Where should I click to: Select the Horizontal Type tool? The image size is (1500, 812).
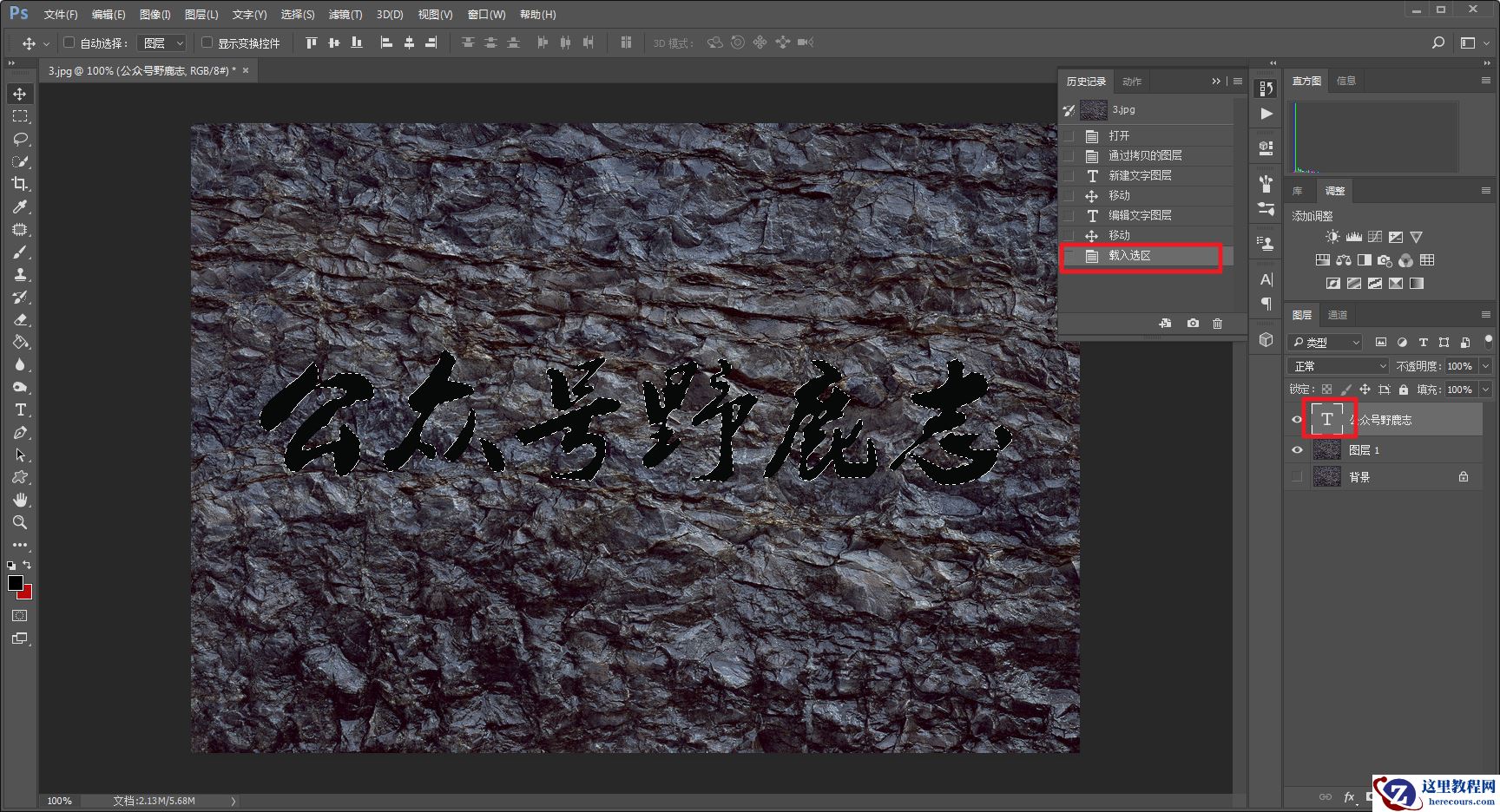pyautogui.click(x=20, y=409)
